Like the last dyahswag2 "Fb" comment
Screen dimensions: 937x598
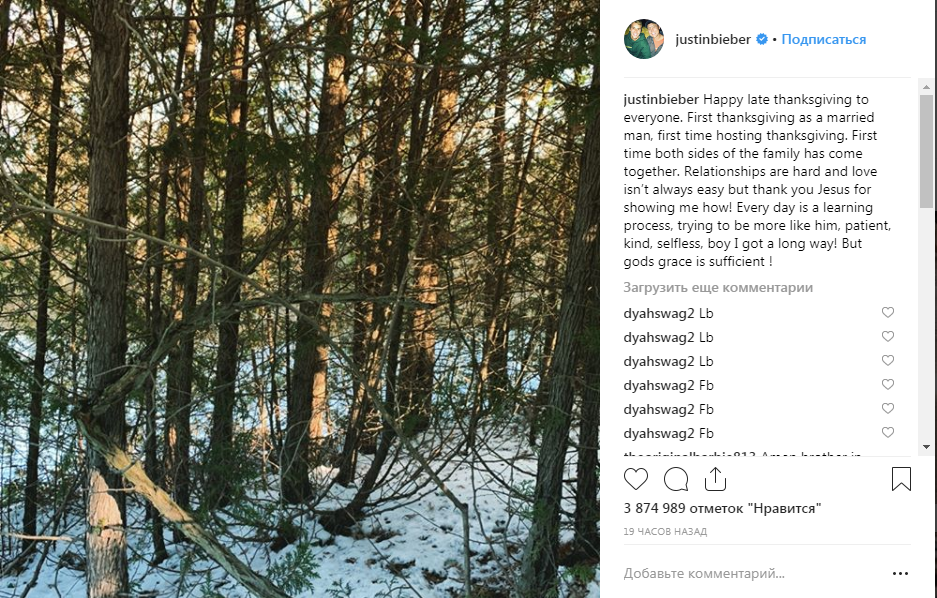point(887,433)
